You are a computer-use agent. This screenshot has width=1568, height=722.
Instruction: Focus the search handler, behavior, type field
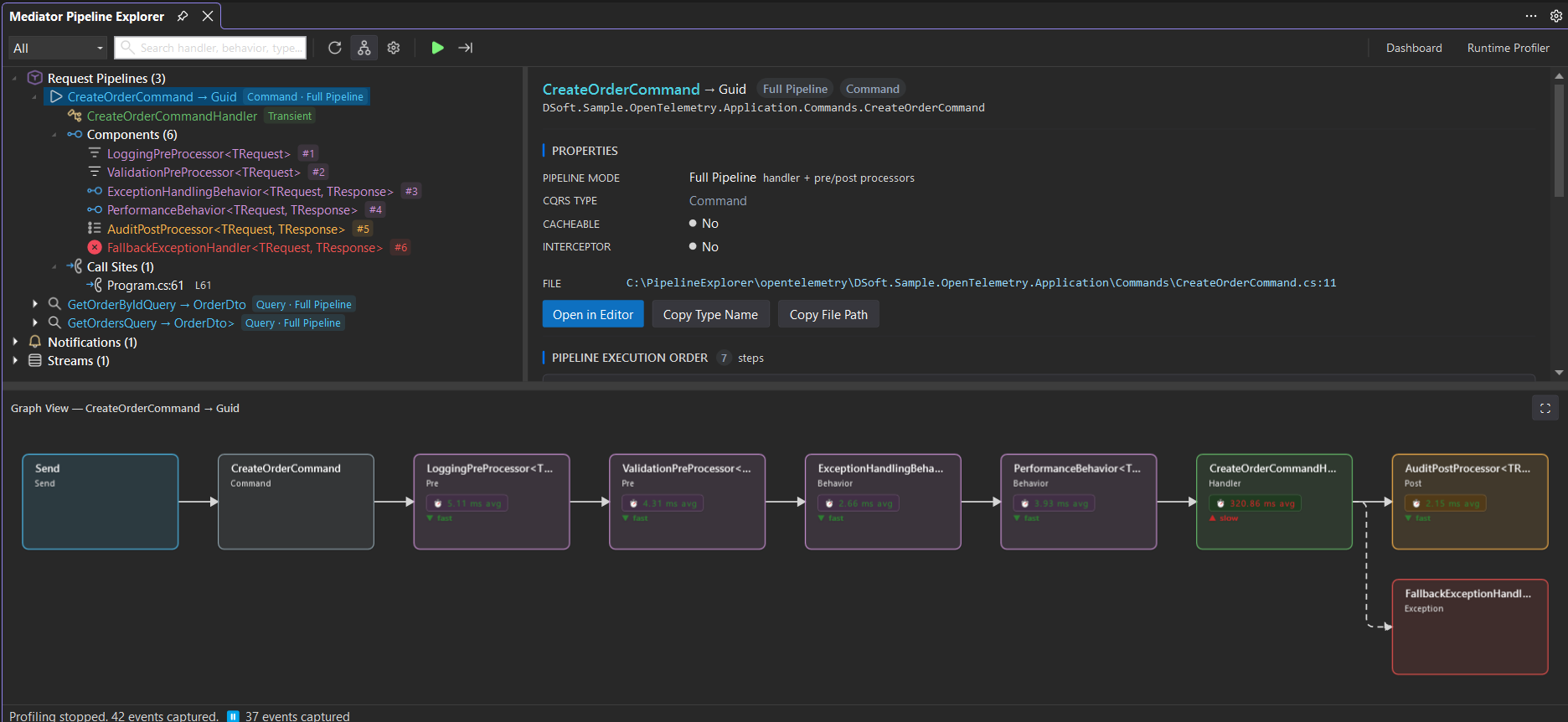(x=210, y=48)
